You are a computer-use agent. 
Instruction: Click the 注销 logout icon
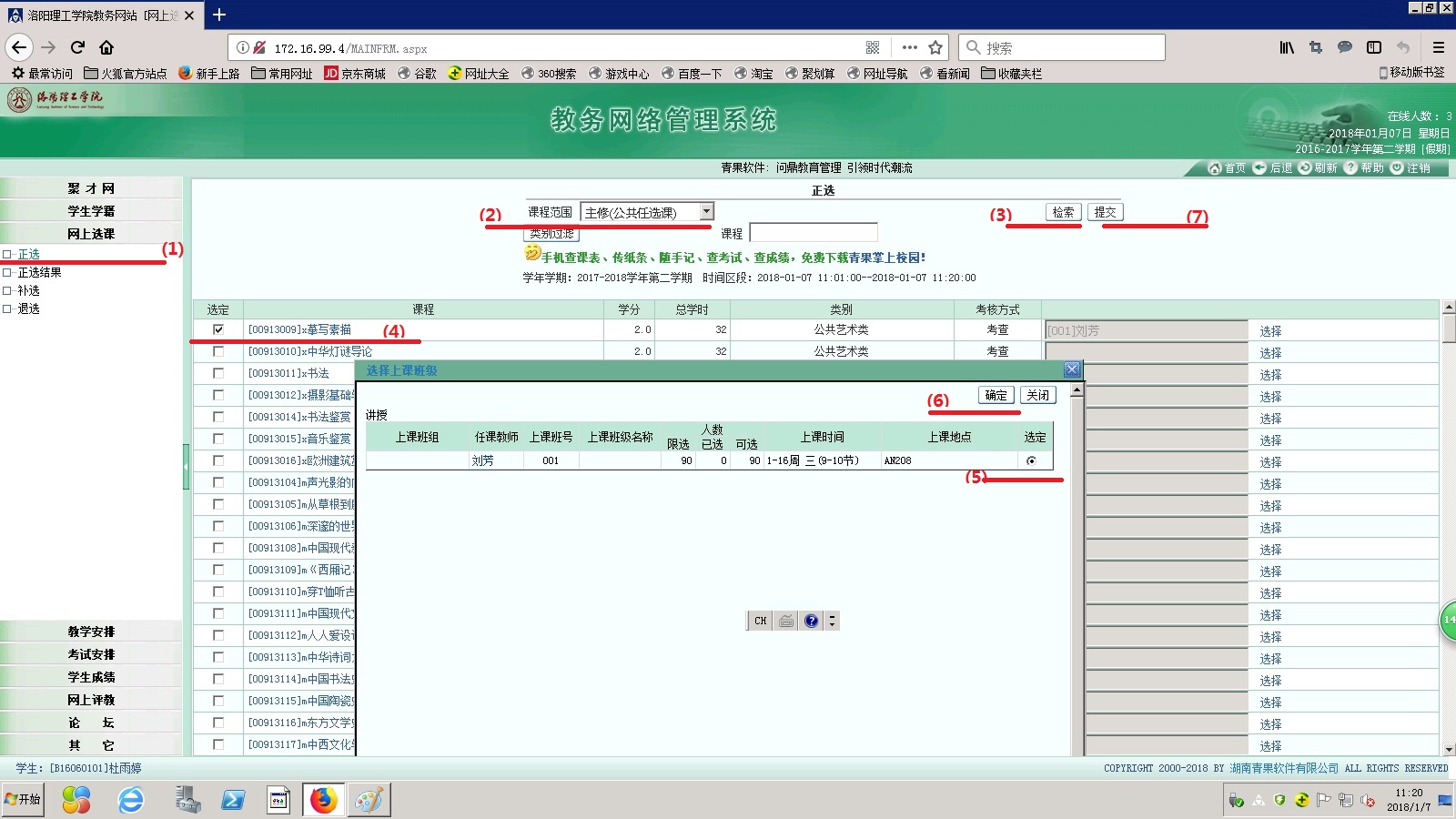pyautogui.click(x=1398, y=167)
